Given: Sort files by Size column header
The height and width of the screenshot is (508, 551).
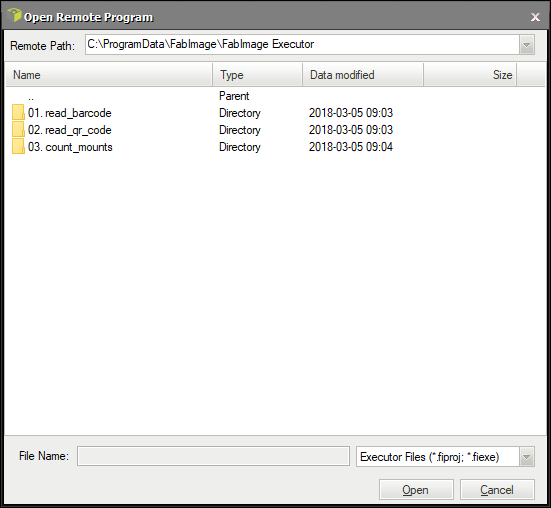Looking at the screenshot, I should pyautogui.click(x=470, y=75).
